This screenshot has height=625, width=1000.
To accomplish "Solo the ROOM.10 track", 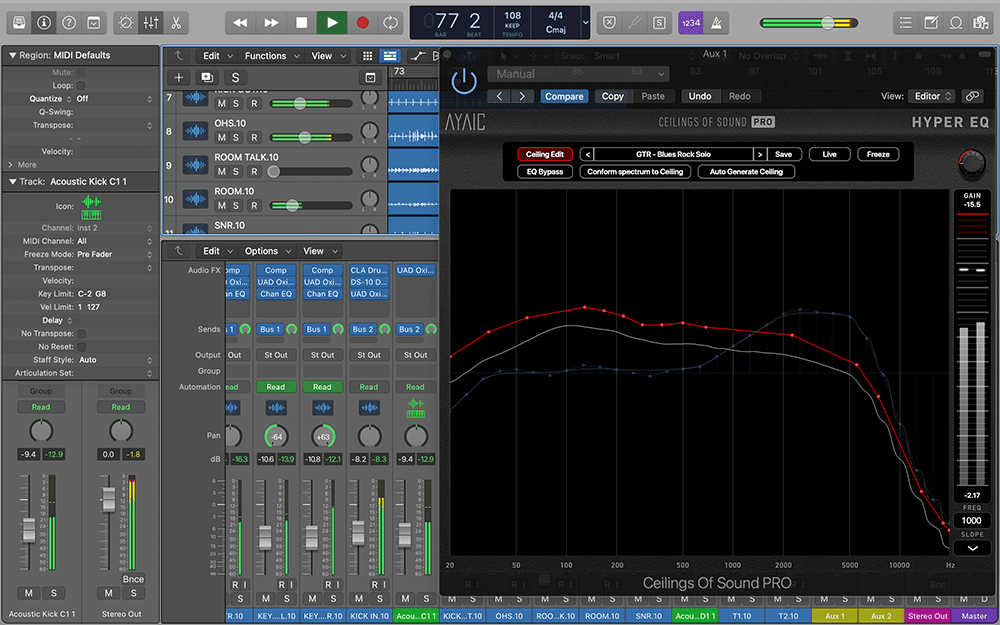I will [236, 205].
